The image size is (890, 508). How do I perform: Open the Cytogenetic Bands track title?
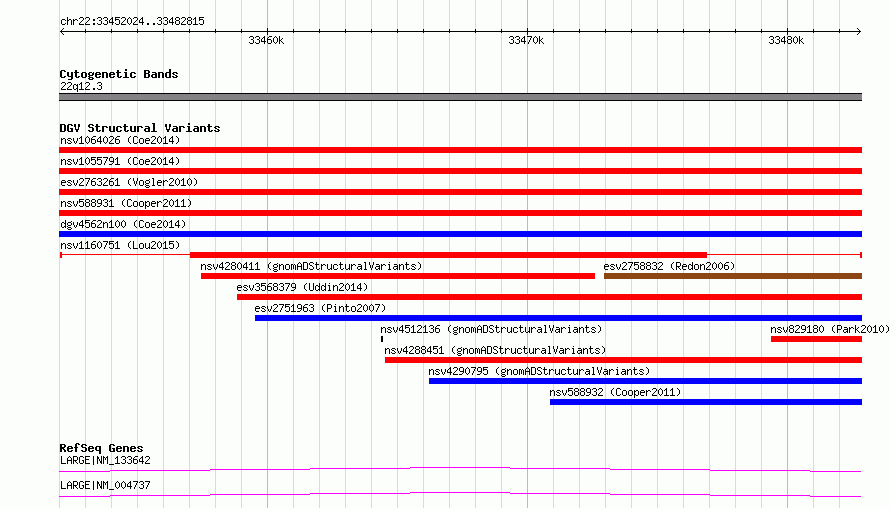pos(119,74)
